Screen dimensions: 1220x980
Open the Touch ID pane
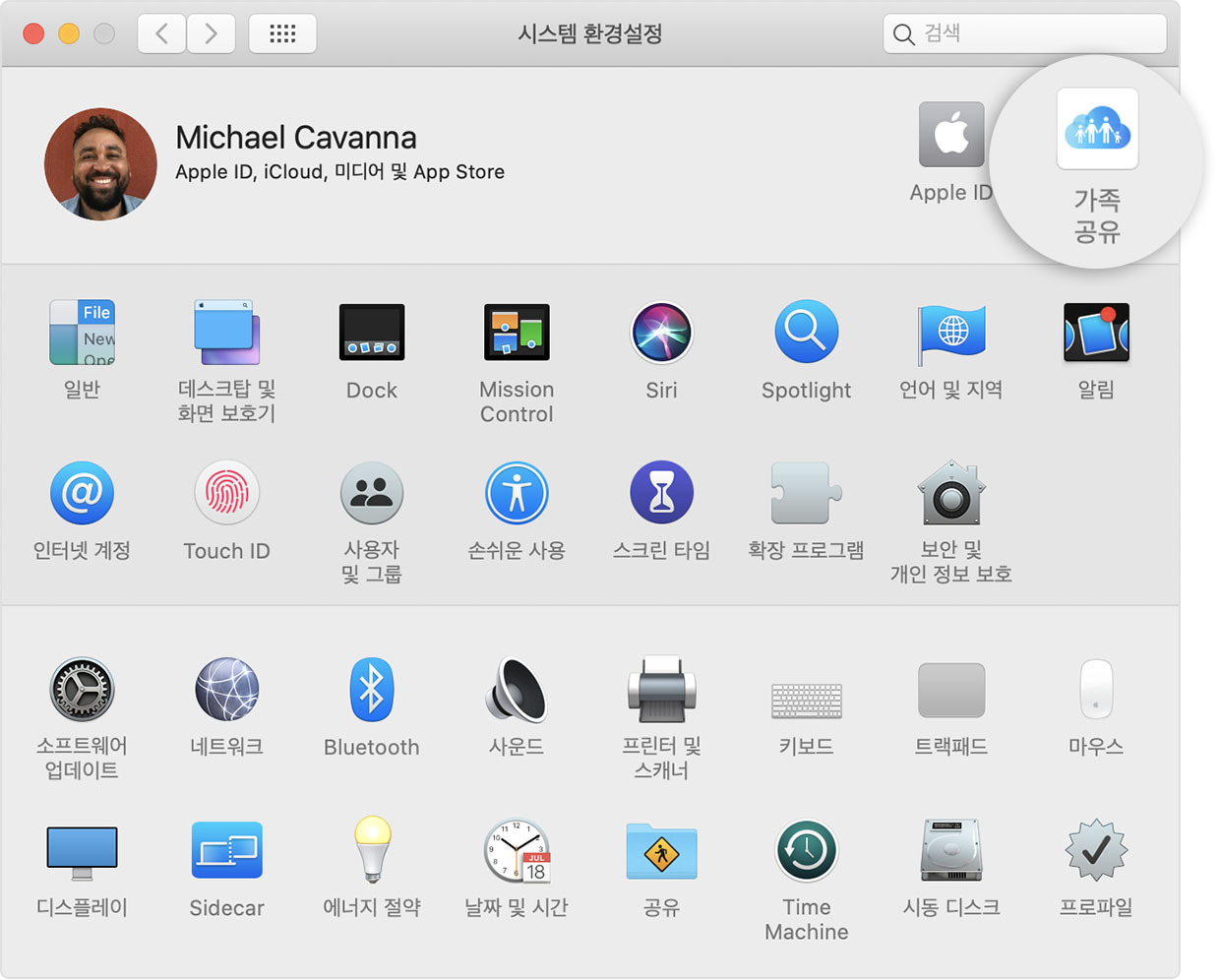click(x=226, y=493)
